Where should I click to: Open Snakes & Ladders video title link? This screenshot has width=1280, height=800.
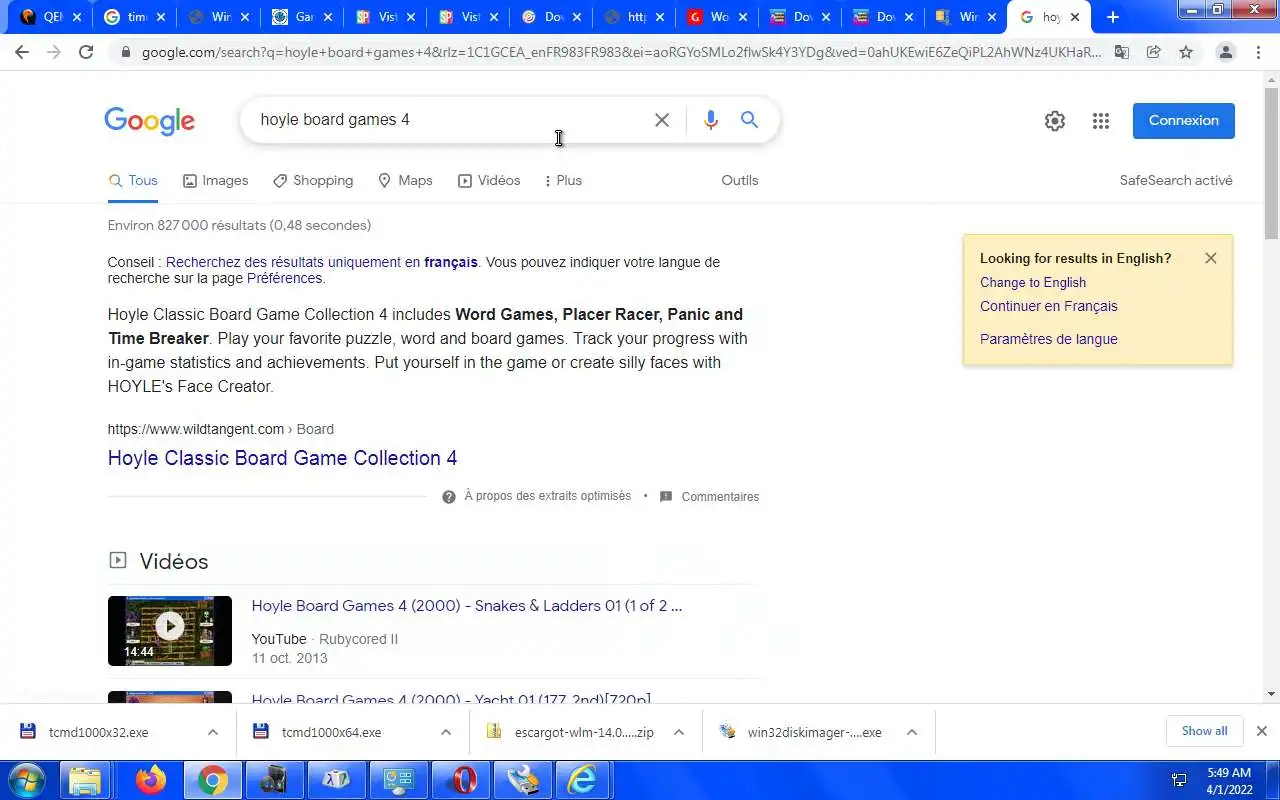pos(467,606)
